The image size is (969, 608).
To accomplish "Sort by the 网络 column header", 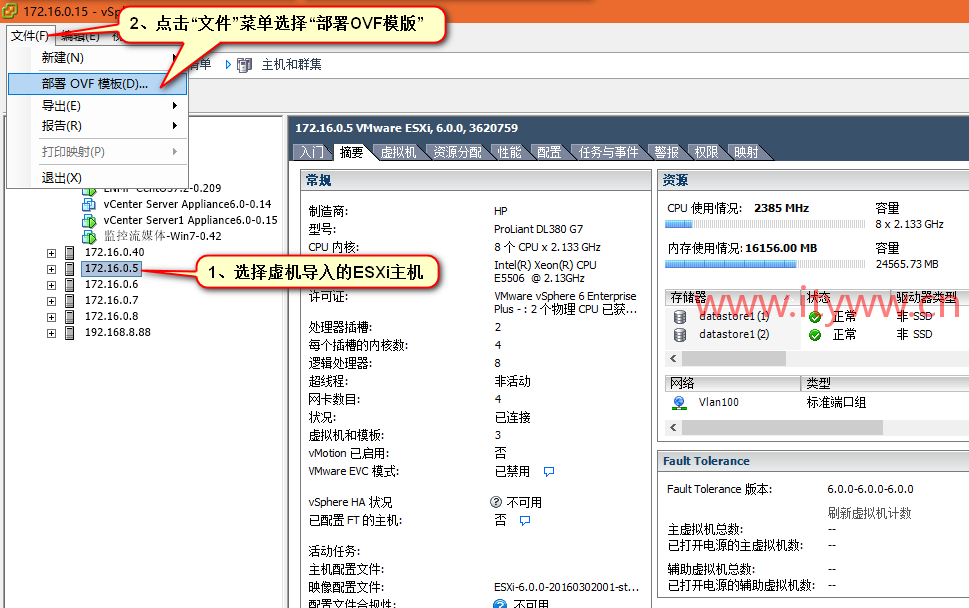I will point(733,383).
